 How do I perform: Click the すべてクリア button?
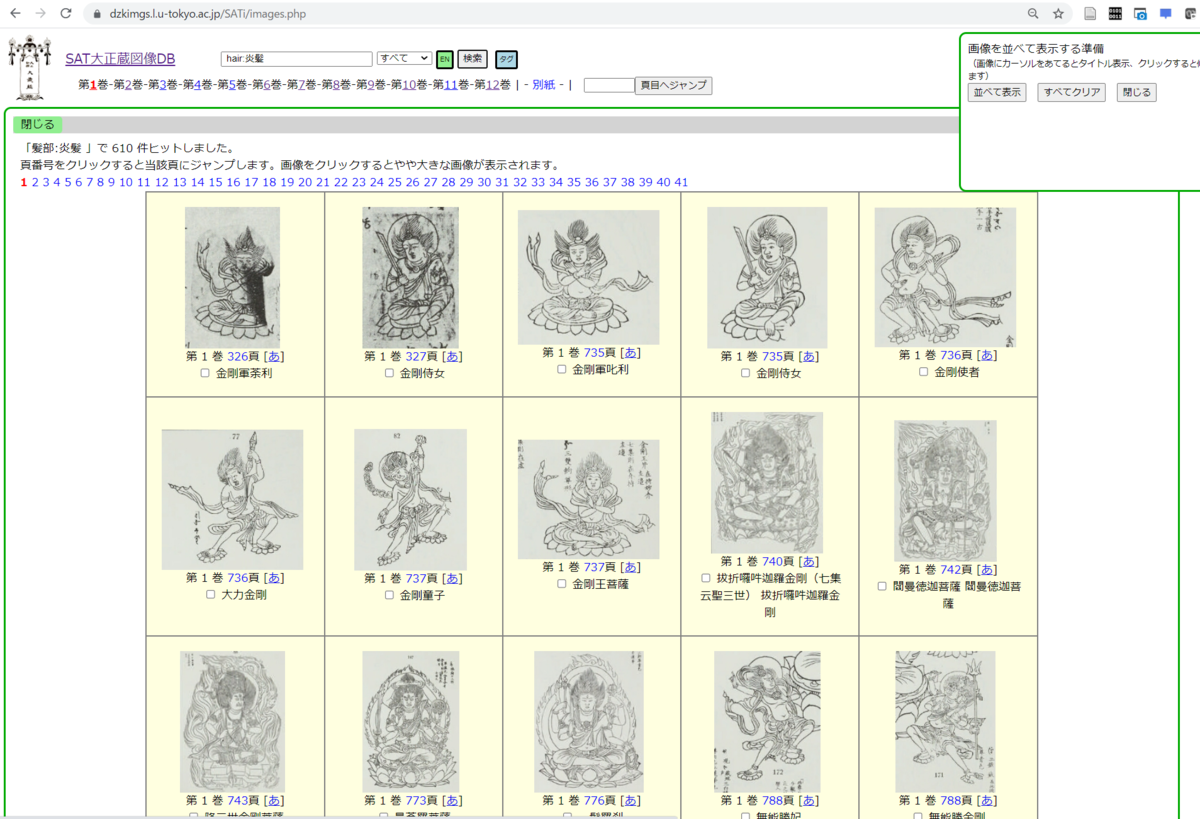tap(1071, 92)
